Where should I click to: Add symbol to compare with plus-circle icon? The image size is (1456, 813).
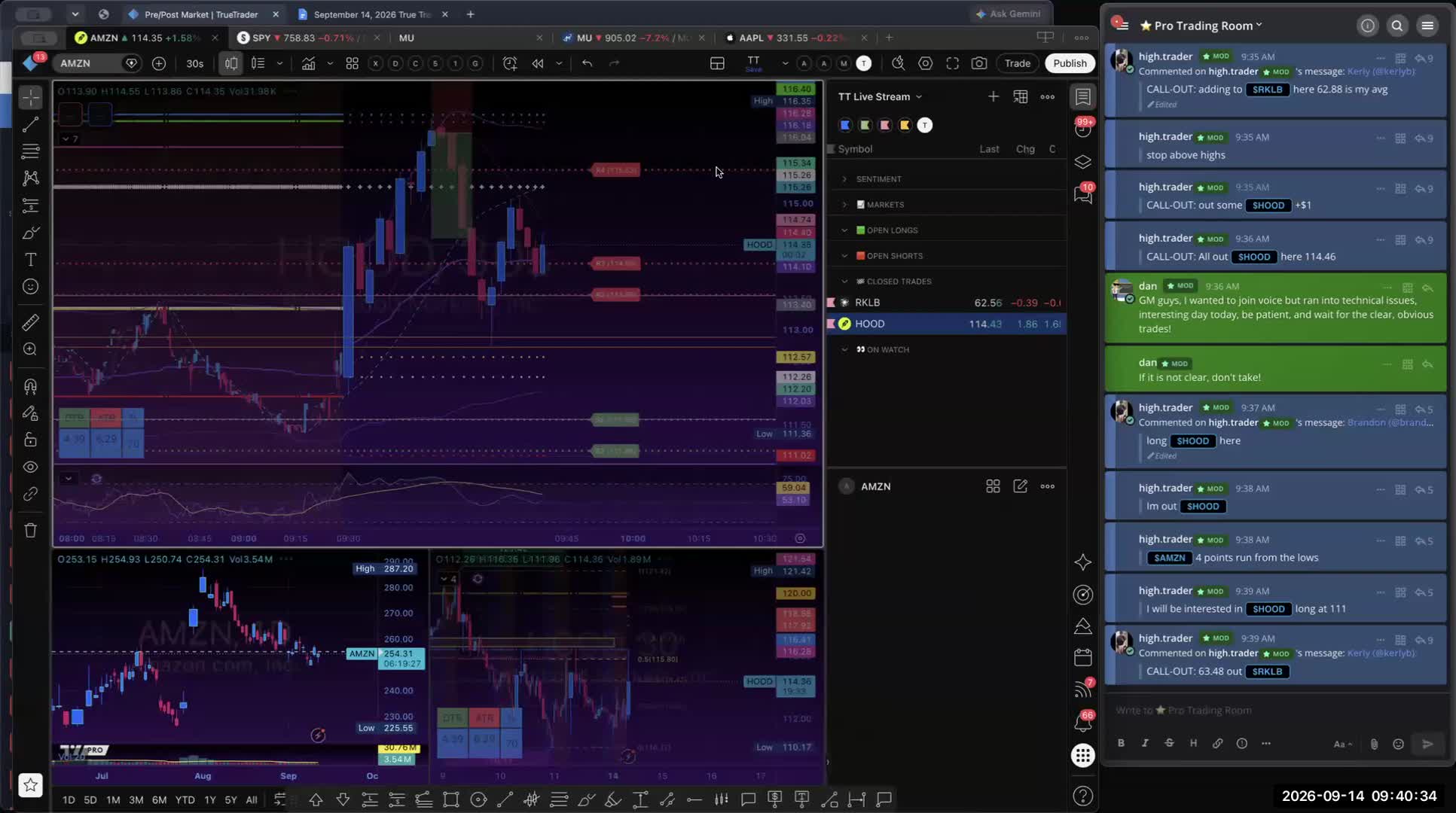159,63
